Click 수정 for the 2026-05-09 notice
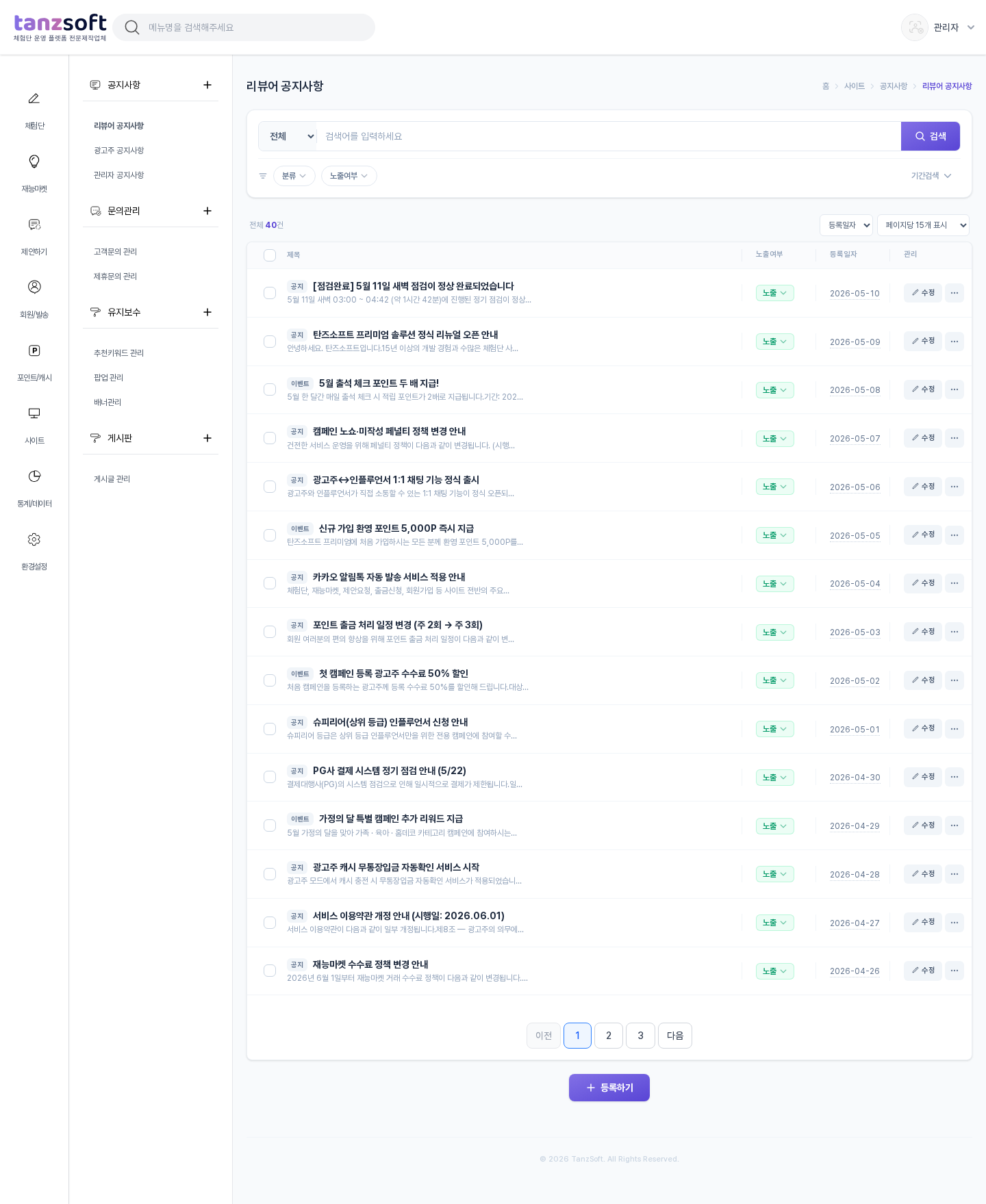The width and height of the screenshot is (986, 1204). [923, 341]
